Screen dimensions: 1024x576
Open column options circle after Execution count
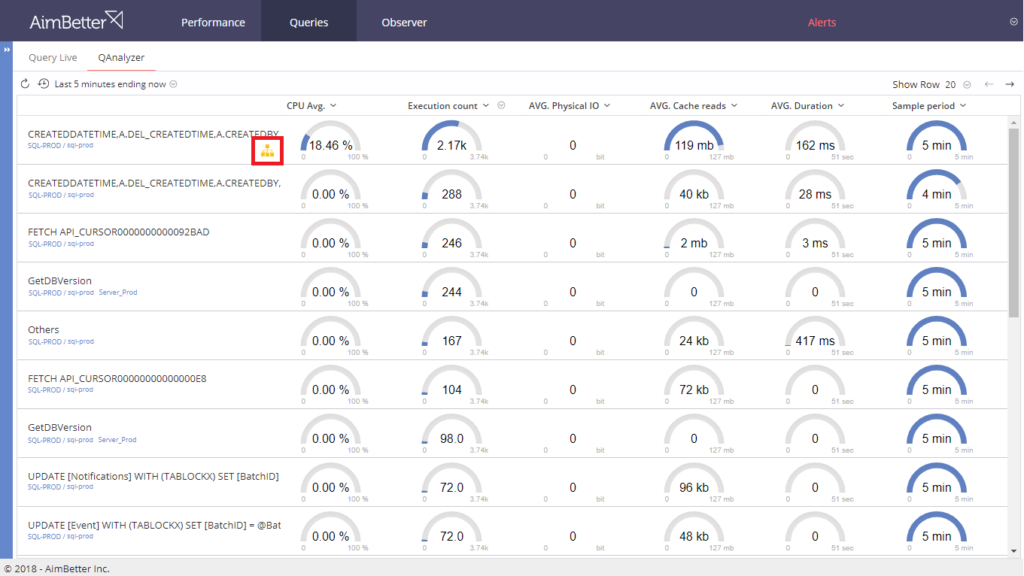pos(502,106)
